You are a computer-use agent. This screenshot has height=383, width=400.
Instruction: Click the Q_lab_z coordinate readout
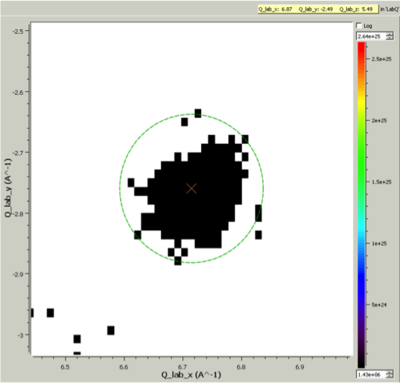click(356, 9)
